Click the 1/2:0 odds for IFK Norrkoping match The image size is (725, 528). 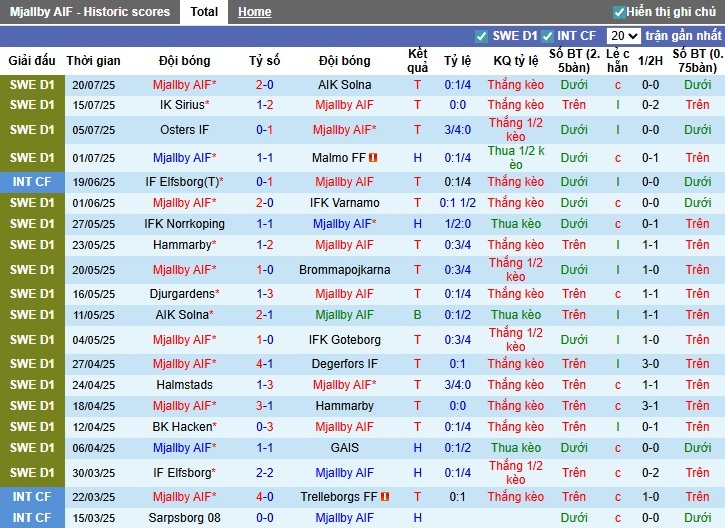point(458,224)
